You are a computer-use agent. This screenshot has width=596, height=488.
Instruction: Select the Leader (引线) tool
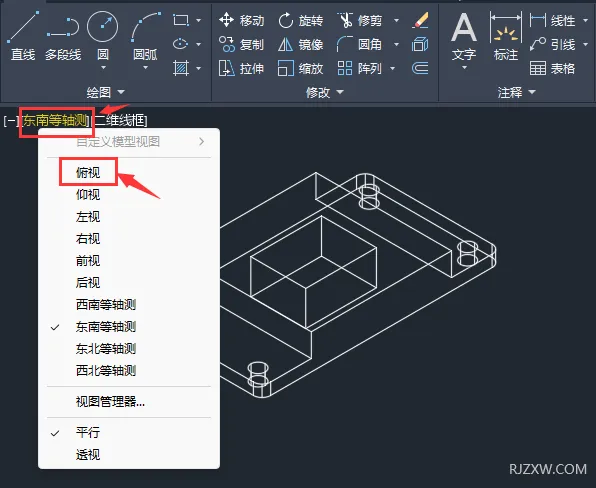point(552,44)
